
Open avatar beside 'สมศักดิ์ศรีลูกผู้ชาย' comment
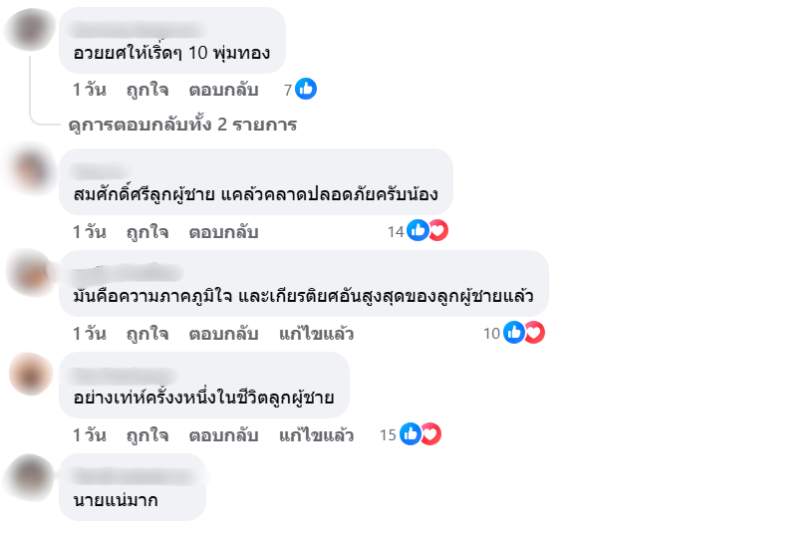coord(30,169)
